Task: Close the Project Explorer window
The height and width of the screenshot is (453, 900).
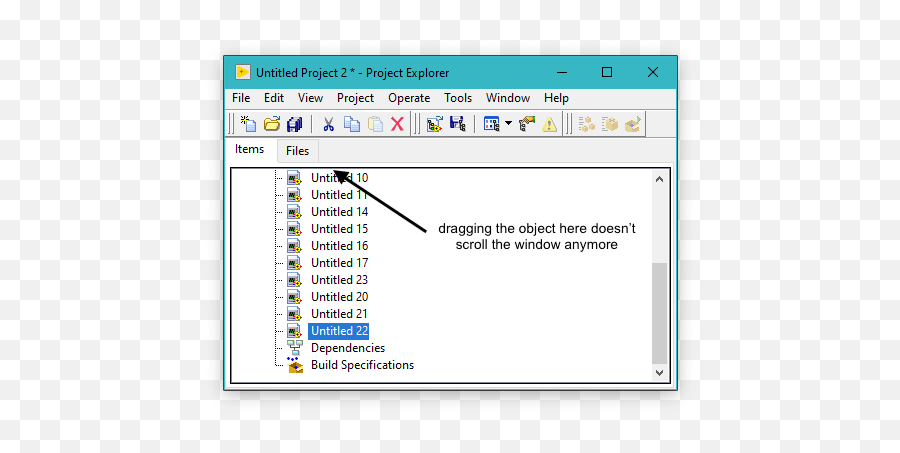Action: click(653, 72)
